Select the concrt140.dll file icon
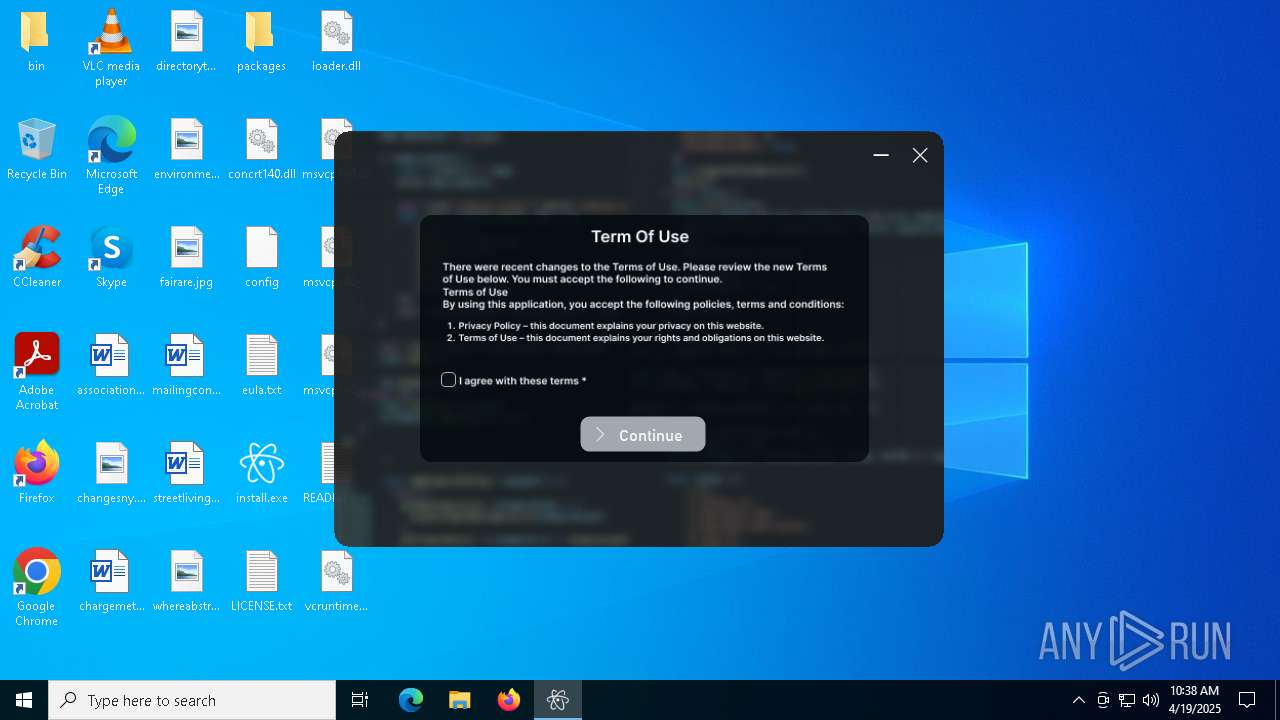This screenshot has height=720, width=1280. click(x=261, y=150)
